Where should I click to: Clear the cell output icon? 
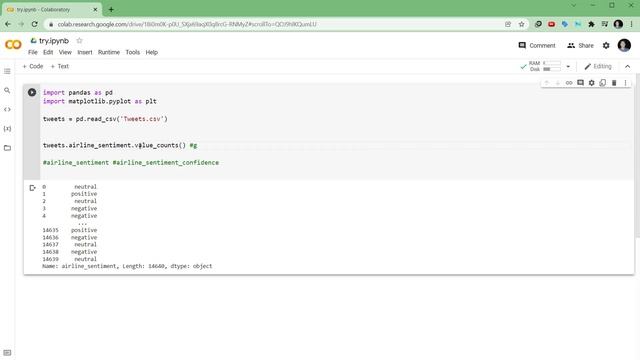tap(32, 188)
